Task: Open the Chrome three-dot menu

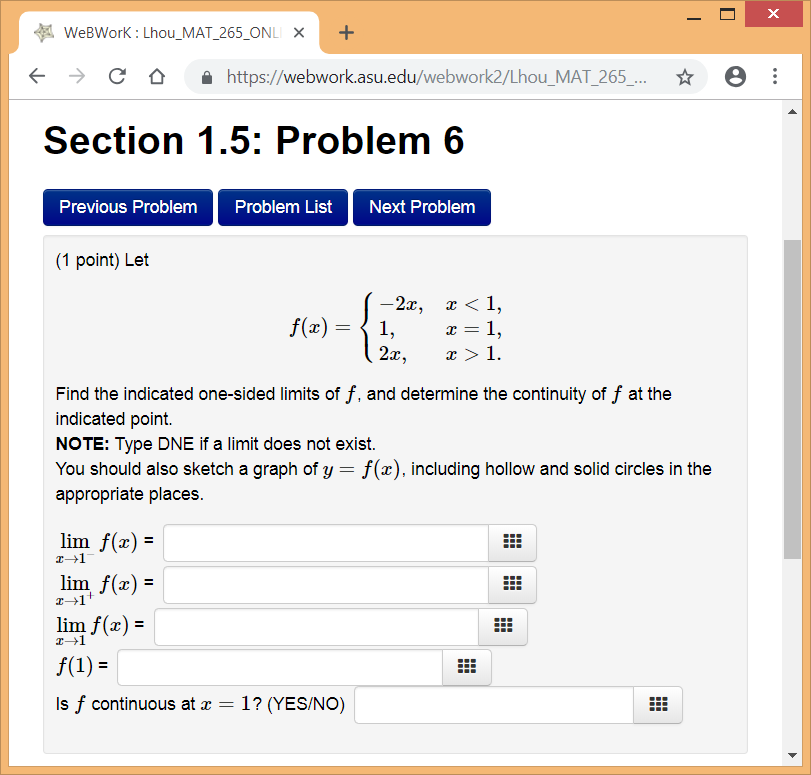Action: coord(774,77)
